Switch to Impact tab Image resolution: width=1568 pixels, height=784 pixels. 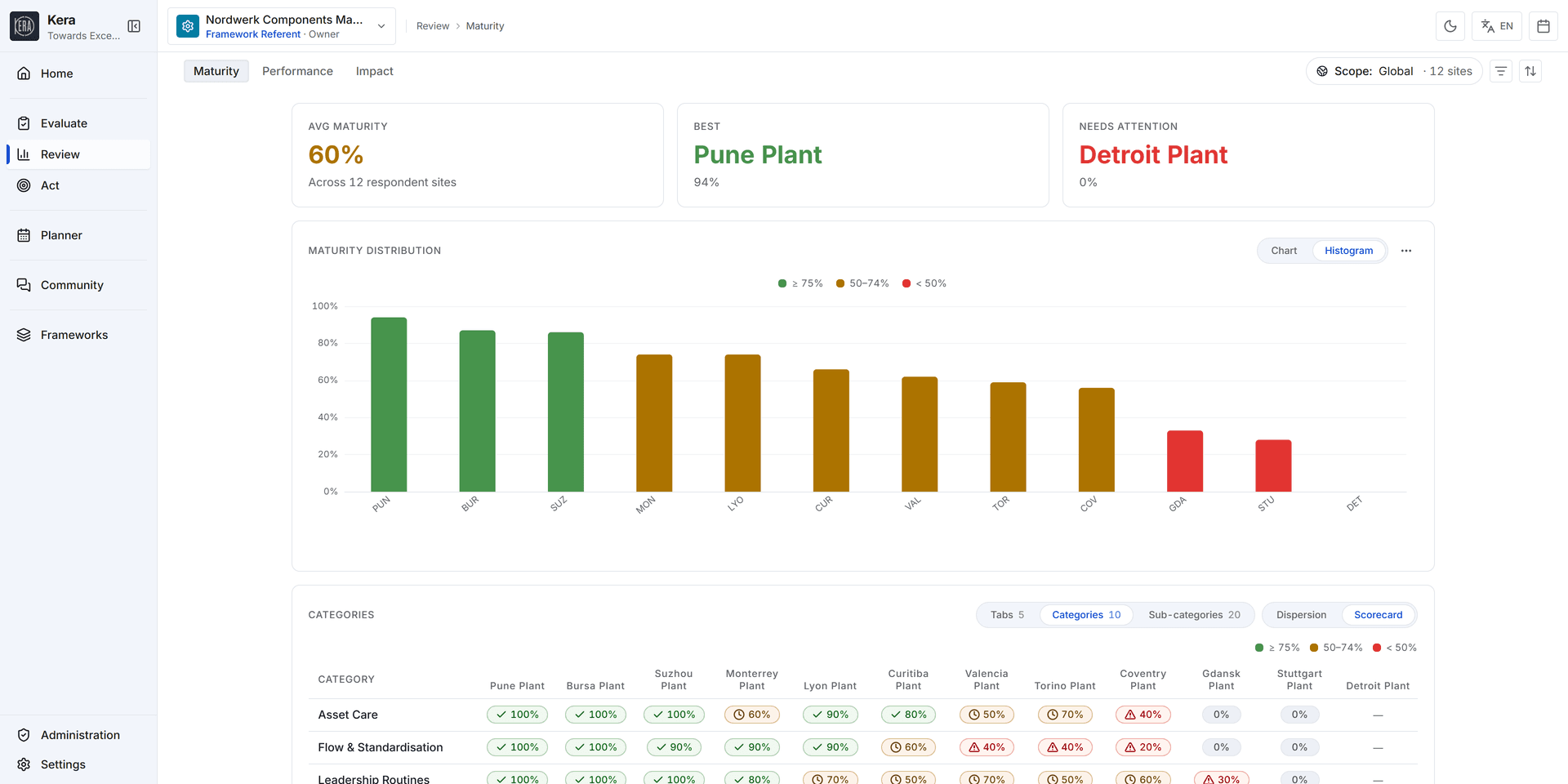(375, 71)
